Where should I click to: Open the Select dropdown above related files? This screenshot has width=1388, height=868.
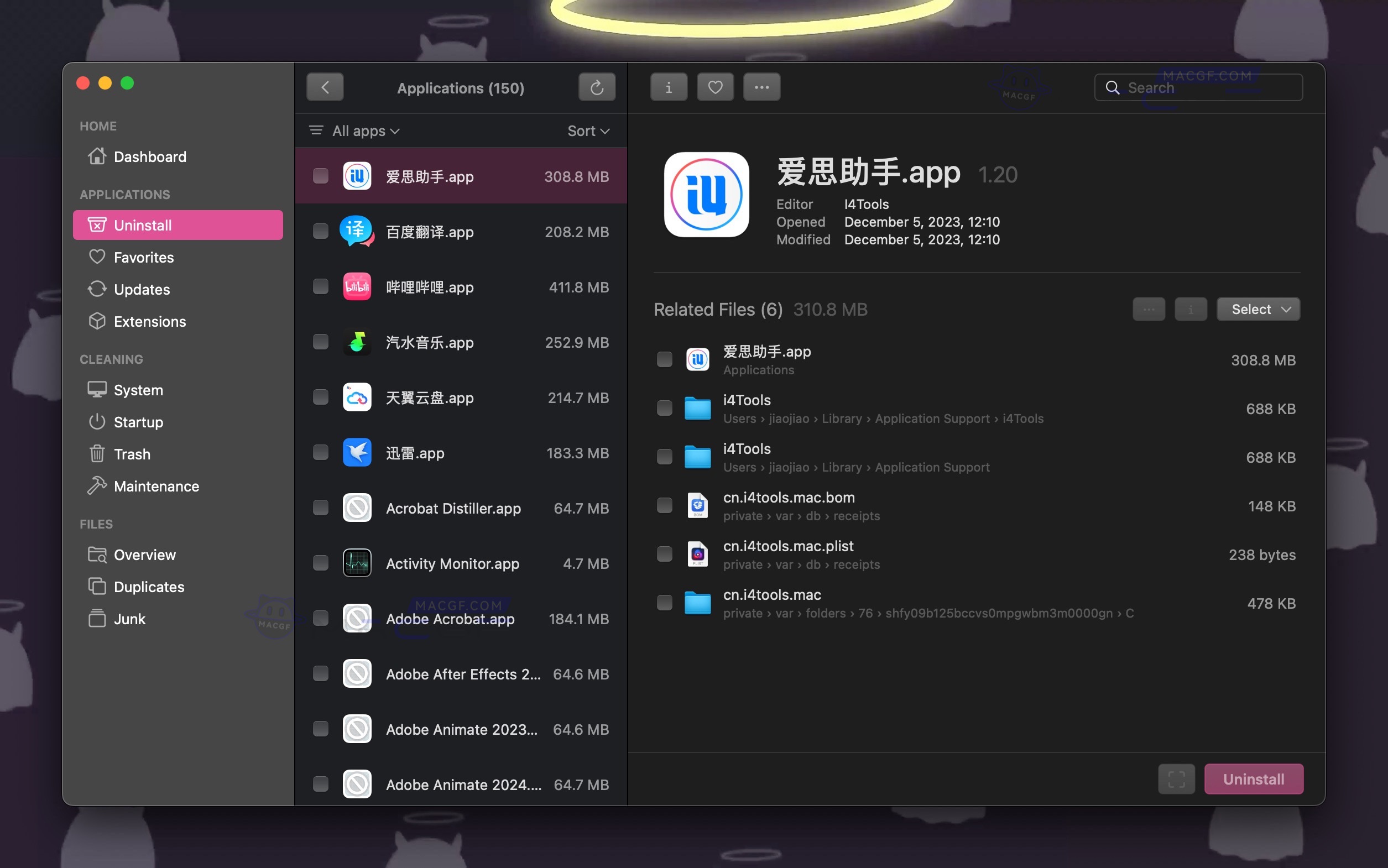click(x=1257, y=309)
